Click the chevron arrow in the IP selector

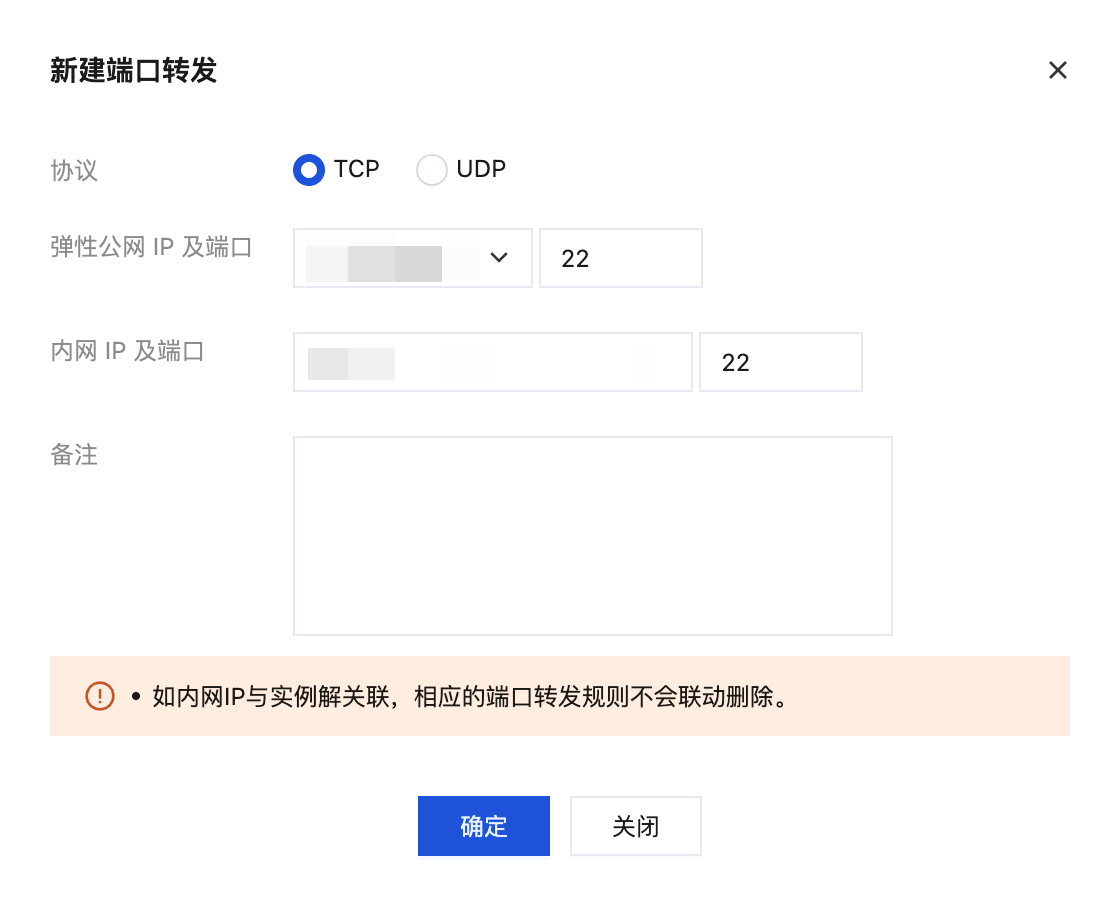tap(499, 258)
